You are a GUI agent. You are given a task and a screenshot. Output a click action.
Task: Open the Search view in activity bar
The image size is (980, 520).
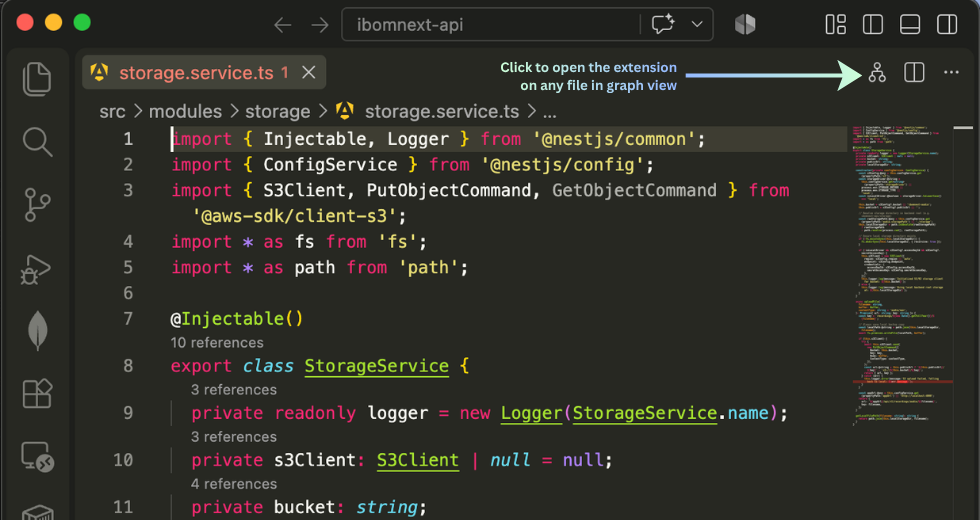tap(37, 142)
